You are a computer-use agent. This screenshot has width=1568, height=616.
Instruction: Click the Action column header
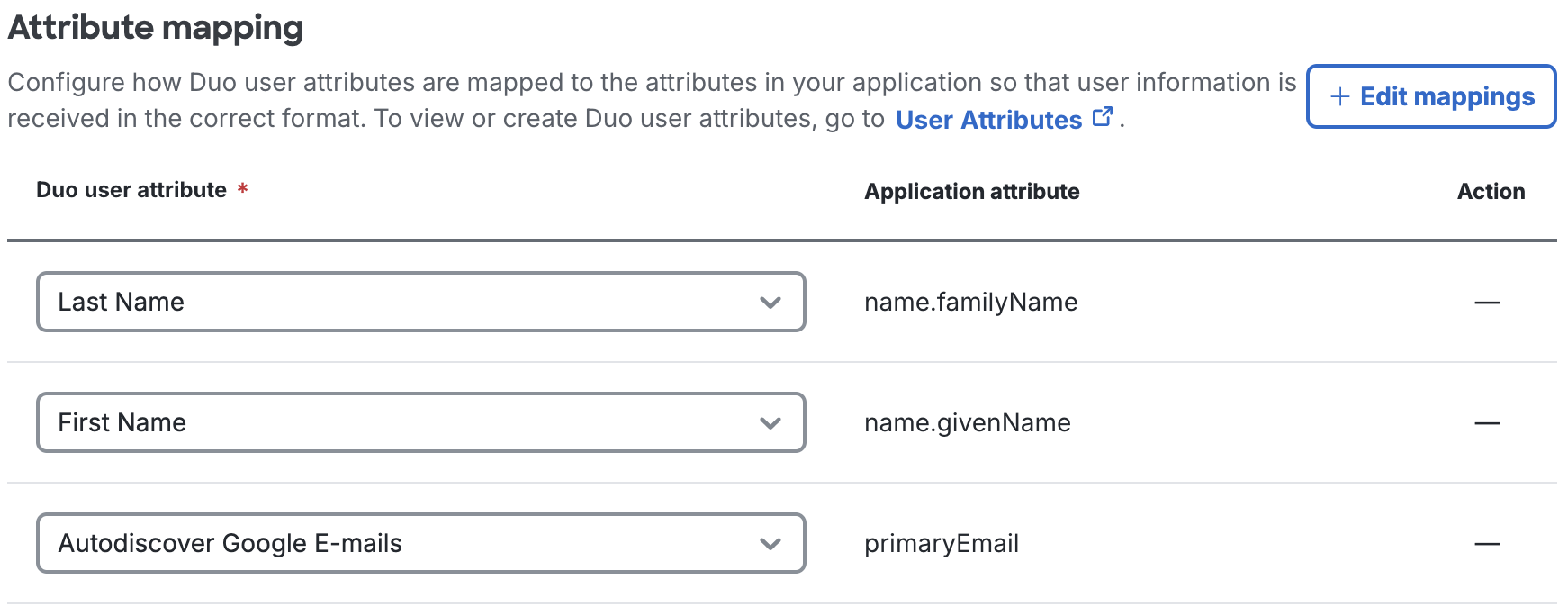click(1491, 191)
